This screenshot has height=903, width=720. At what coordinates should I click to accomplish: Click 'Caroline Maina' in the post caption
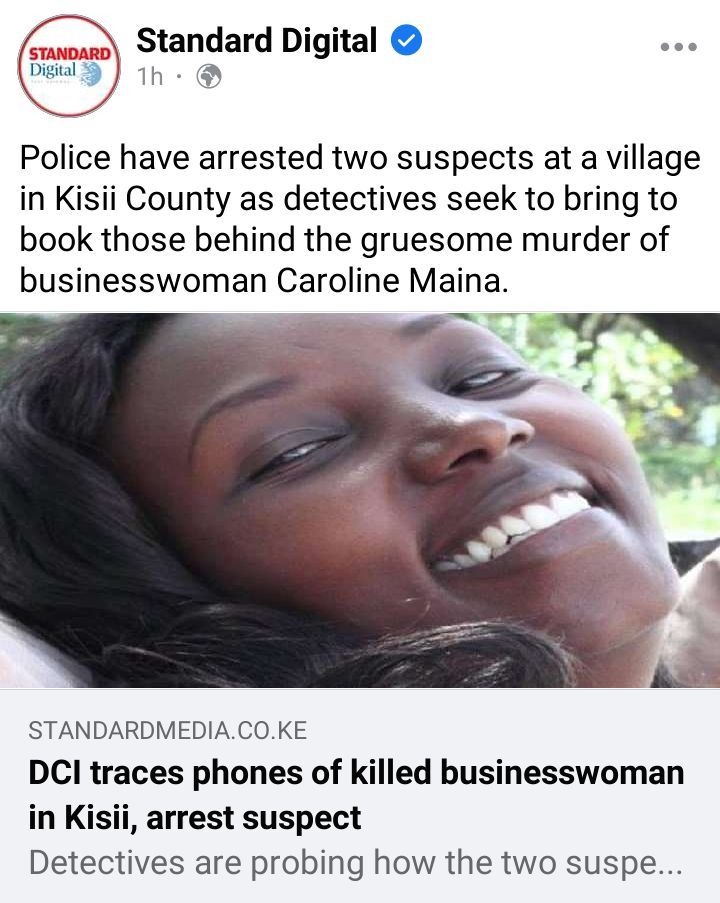coord(392,282)
